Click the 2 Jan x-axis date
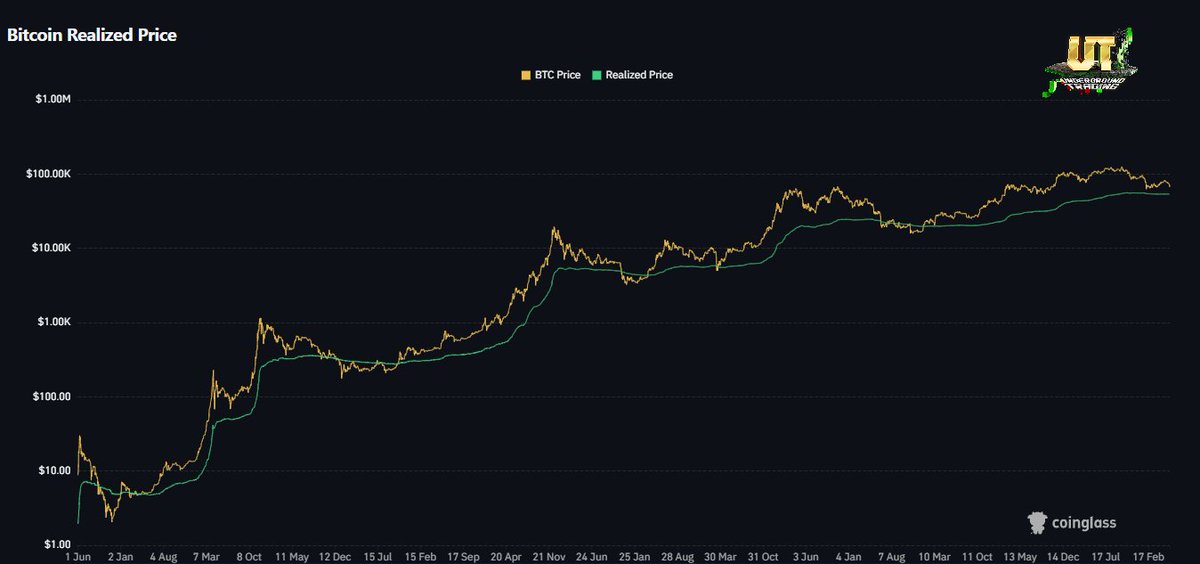This screenshot has height=564, width=1200. click(119, 555)
